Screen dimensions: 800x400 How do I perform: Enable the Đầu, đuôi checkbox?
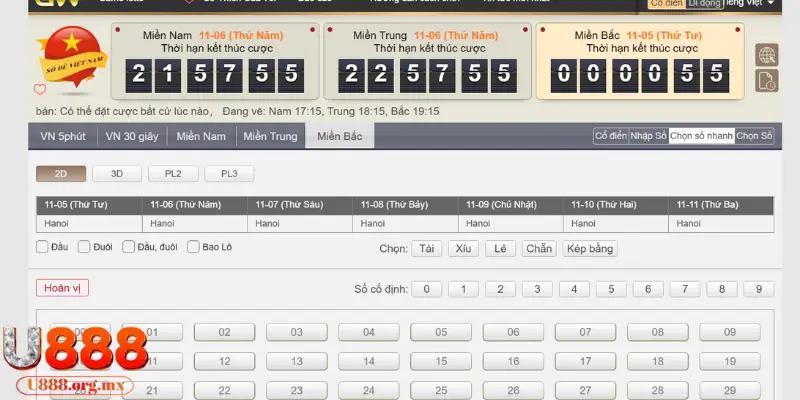(x=128, y=247)
